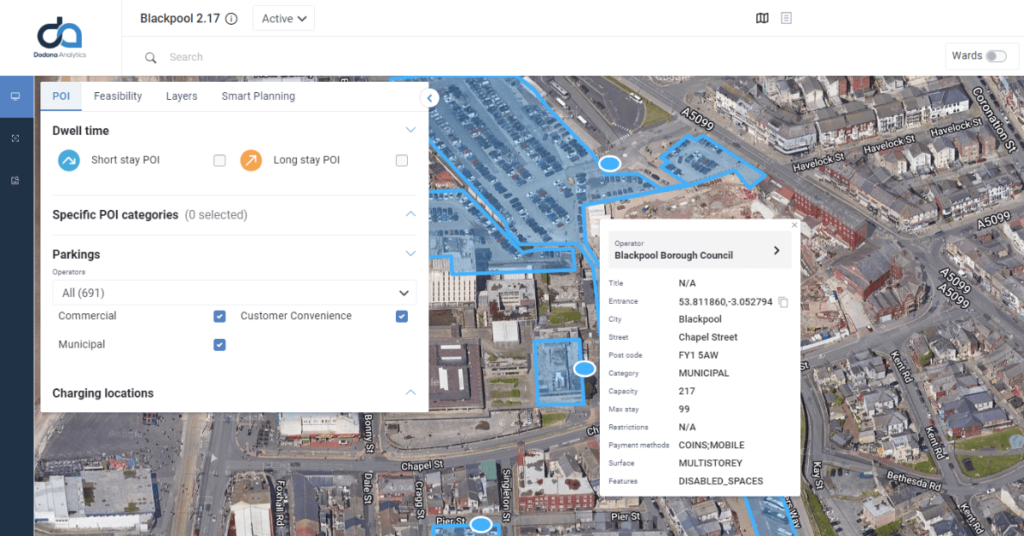Enable the Wards toggle switch

pos(995,56)
